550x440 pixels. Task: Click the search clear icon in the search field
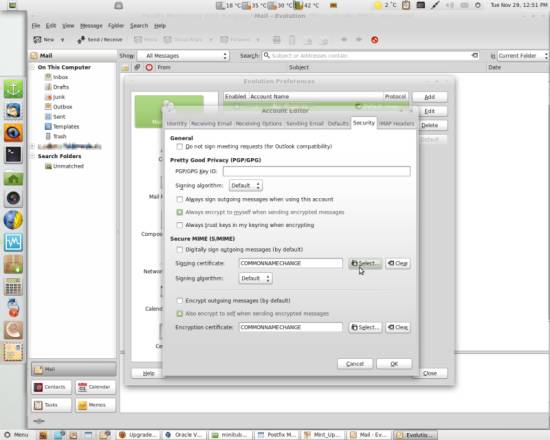point(475,55)
